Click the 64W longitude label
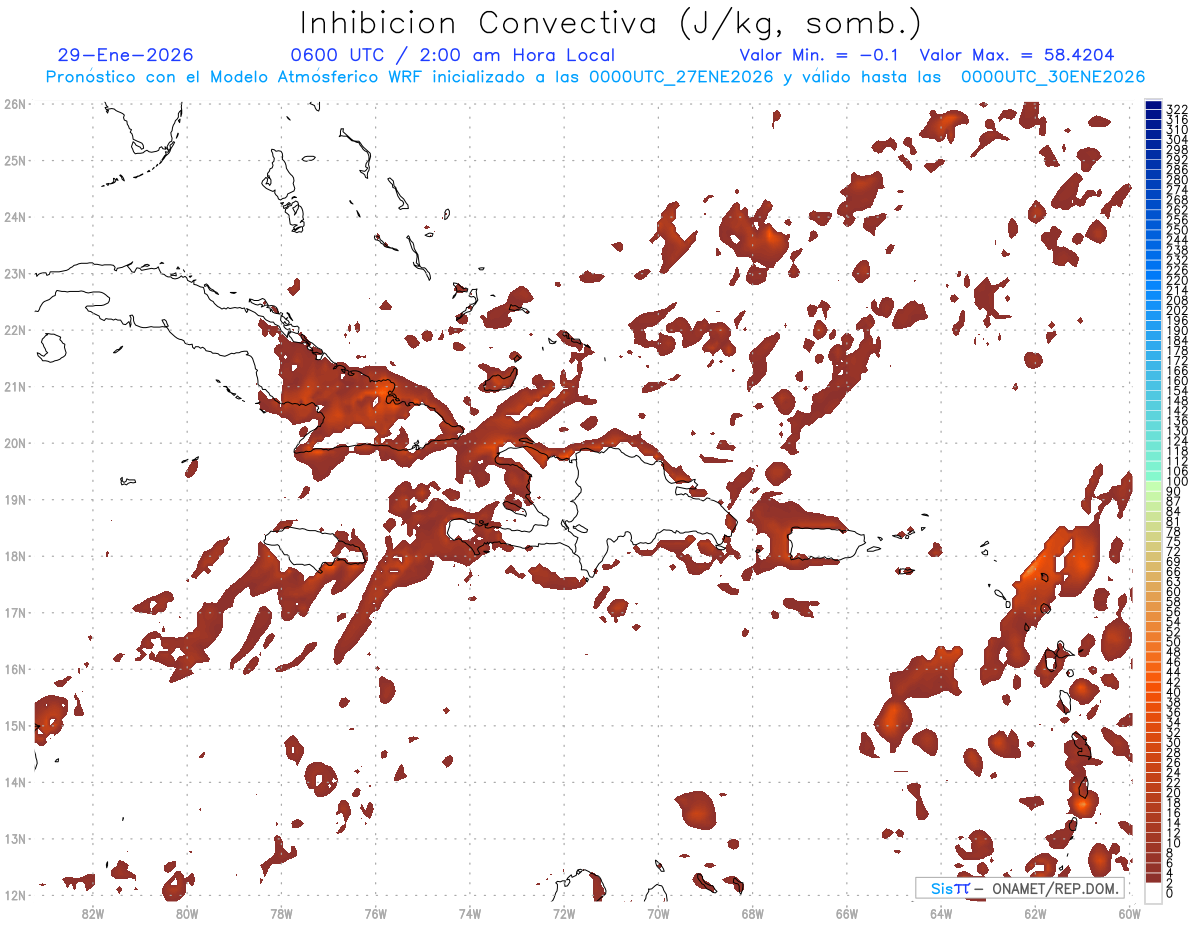Viewport: 1200px width, 927px height. [x=941, y=913]
